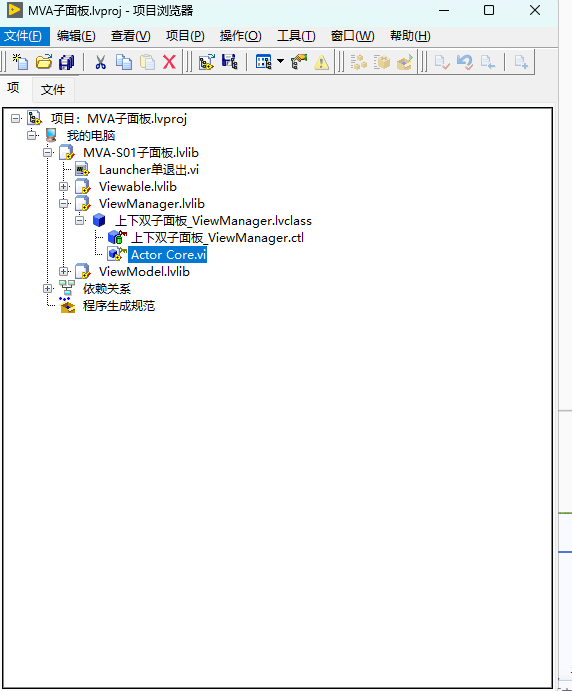Click the MVA-S01子面板.lvlib library icon

point(67,152)
